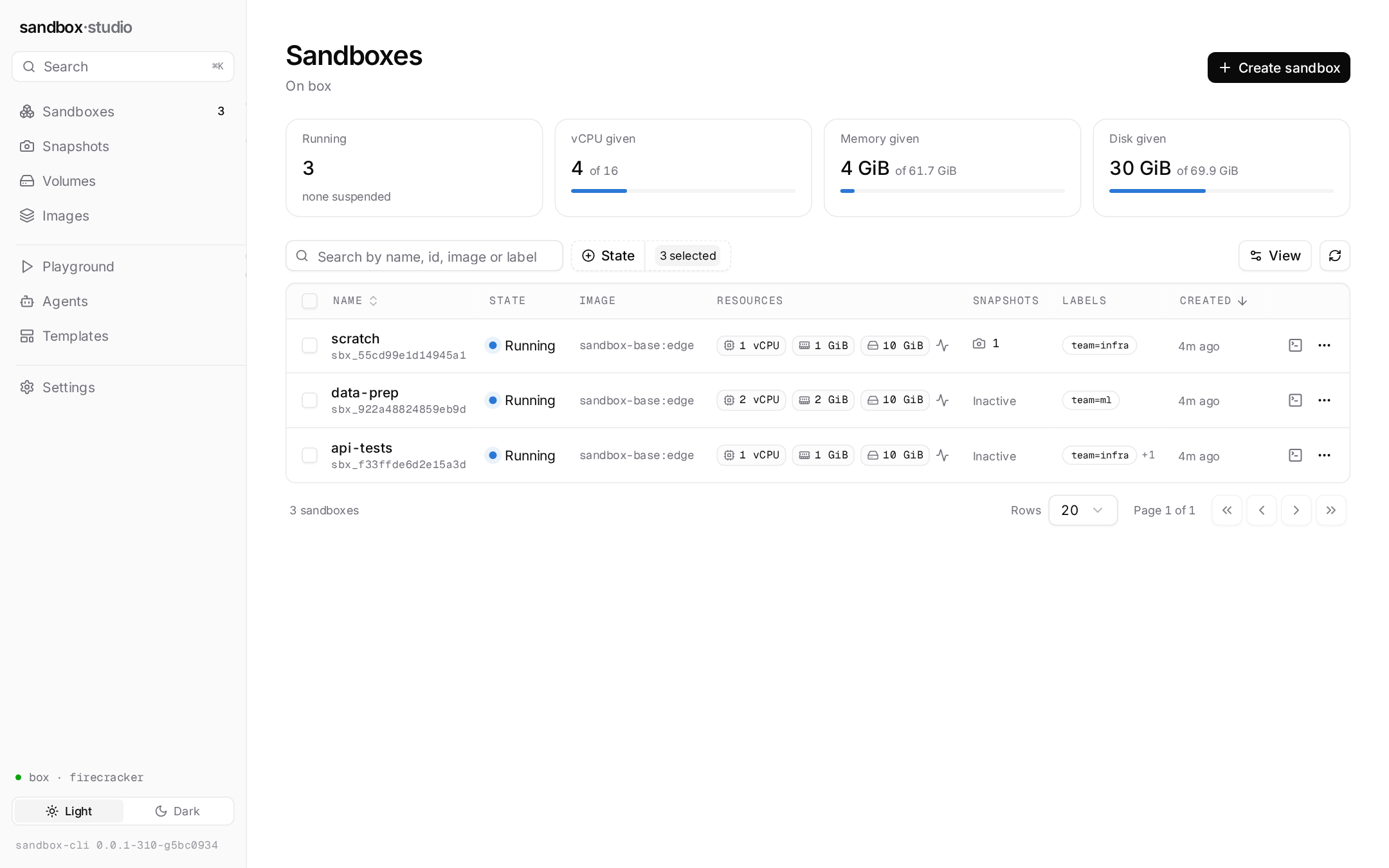
Task: Open Snapshots in the sidebar
Action: [122, 147]
